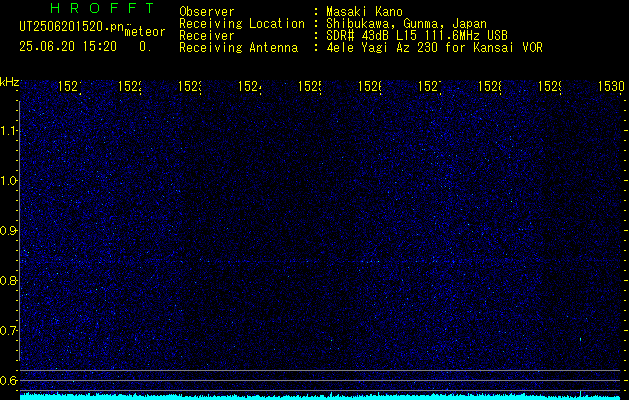Select 4ele Yagi Az 230 antenna text
The width and height of the screenshot is (629, 400).
pos(434,48)
